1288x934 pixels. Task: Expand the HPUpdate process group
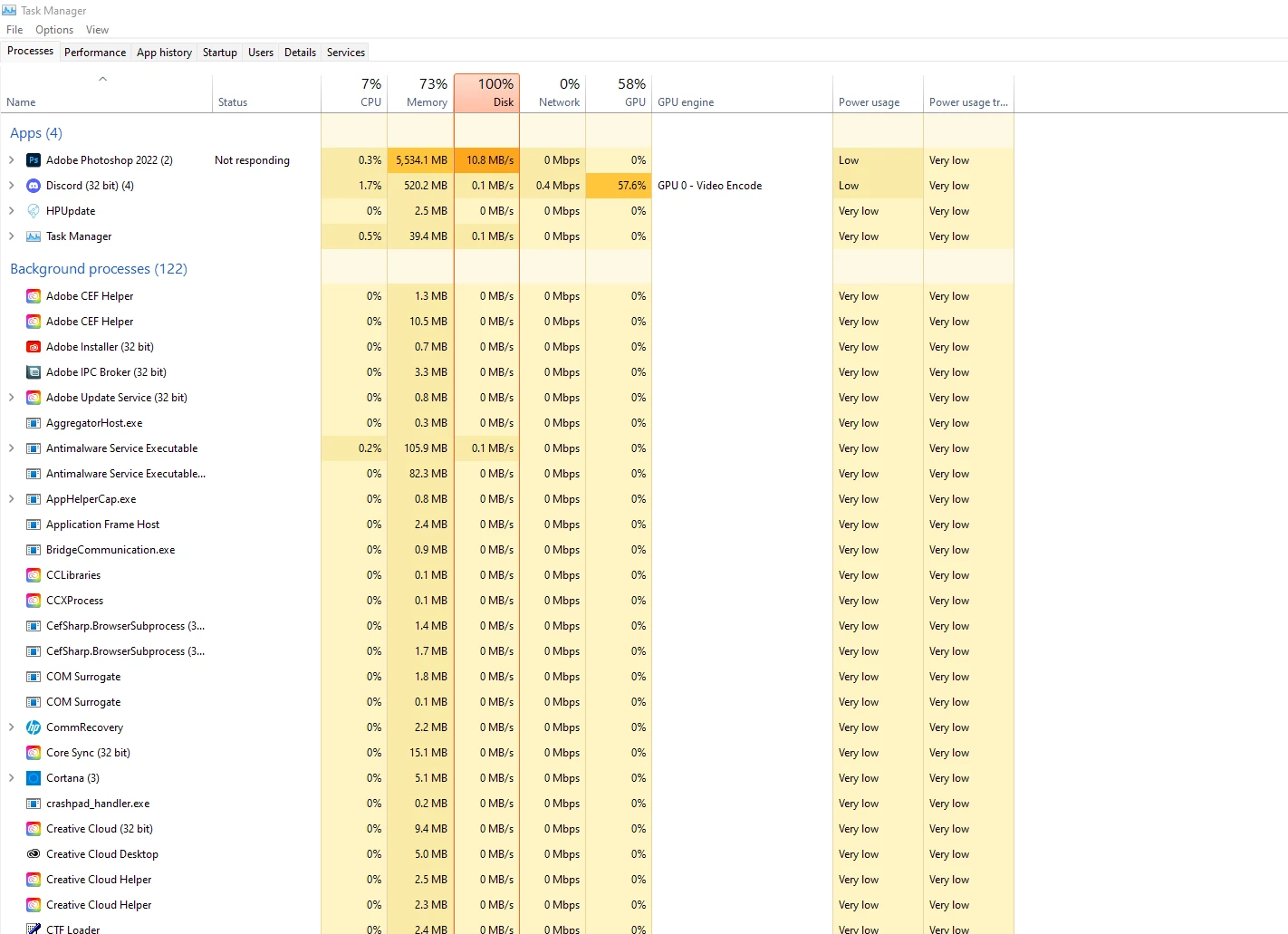click(x=11, y=211)
